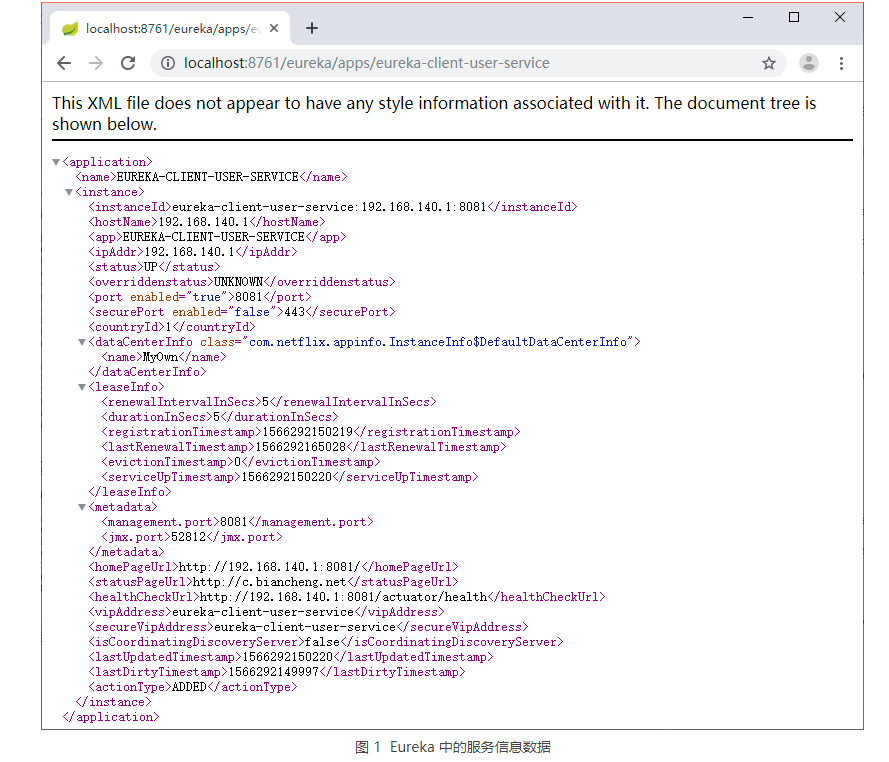Minimize the browser window
Screen dimensions: 889x762
(748, 18)
